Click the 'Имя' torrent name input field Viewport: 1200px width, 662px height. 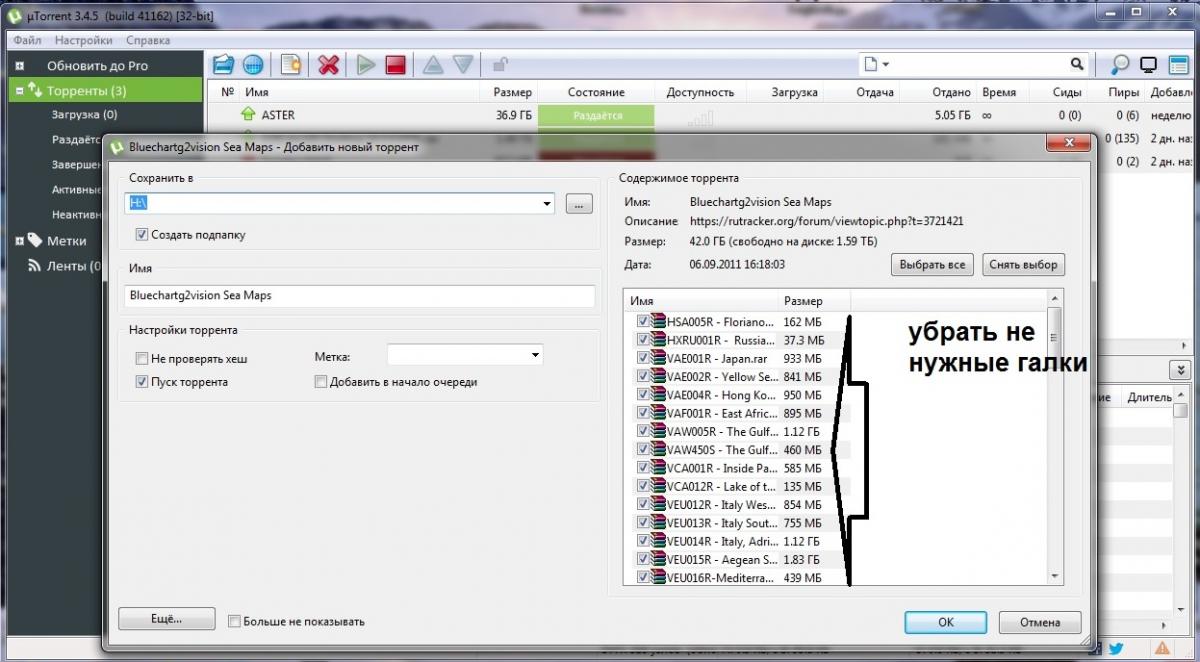point(360,296)
